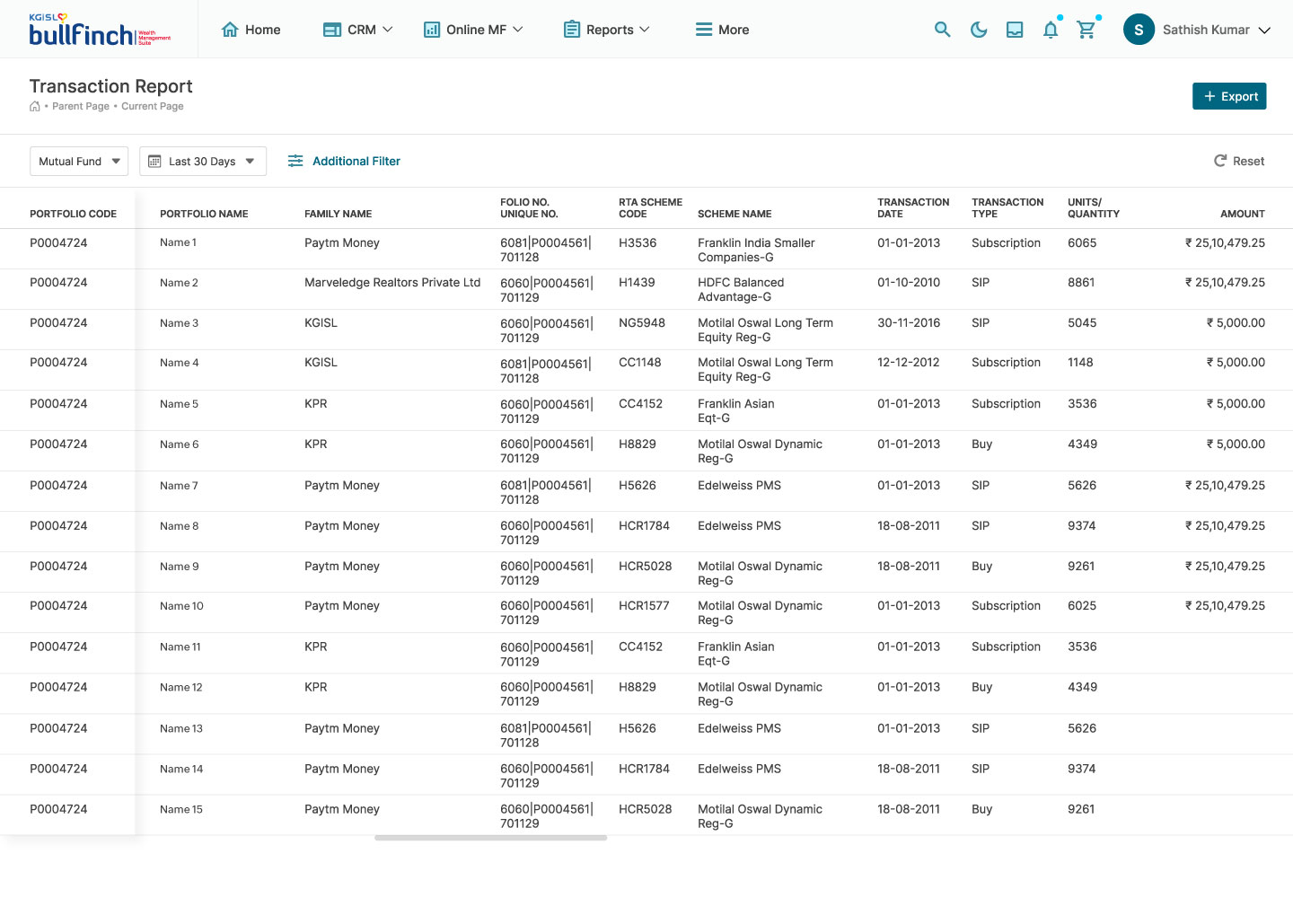
Task: Click Name 6 portfolio name
Action: click(x=180, y=444)
